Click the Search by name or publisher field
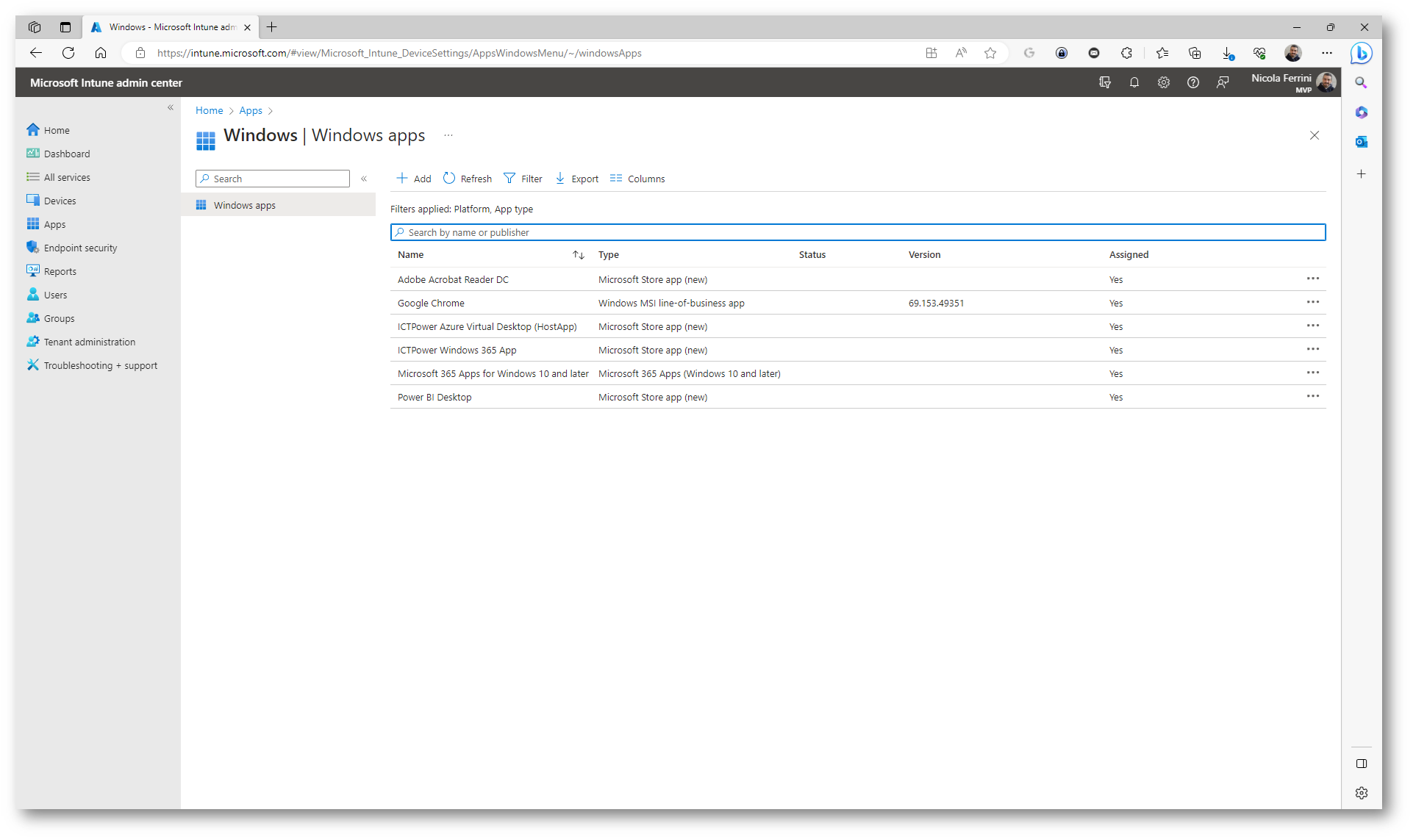 coord(858,232)
